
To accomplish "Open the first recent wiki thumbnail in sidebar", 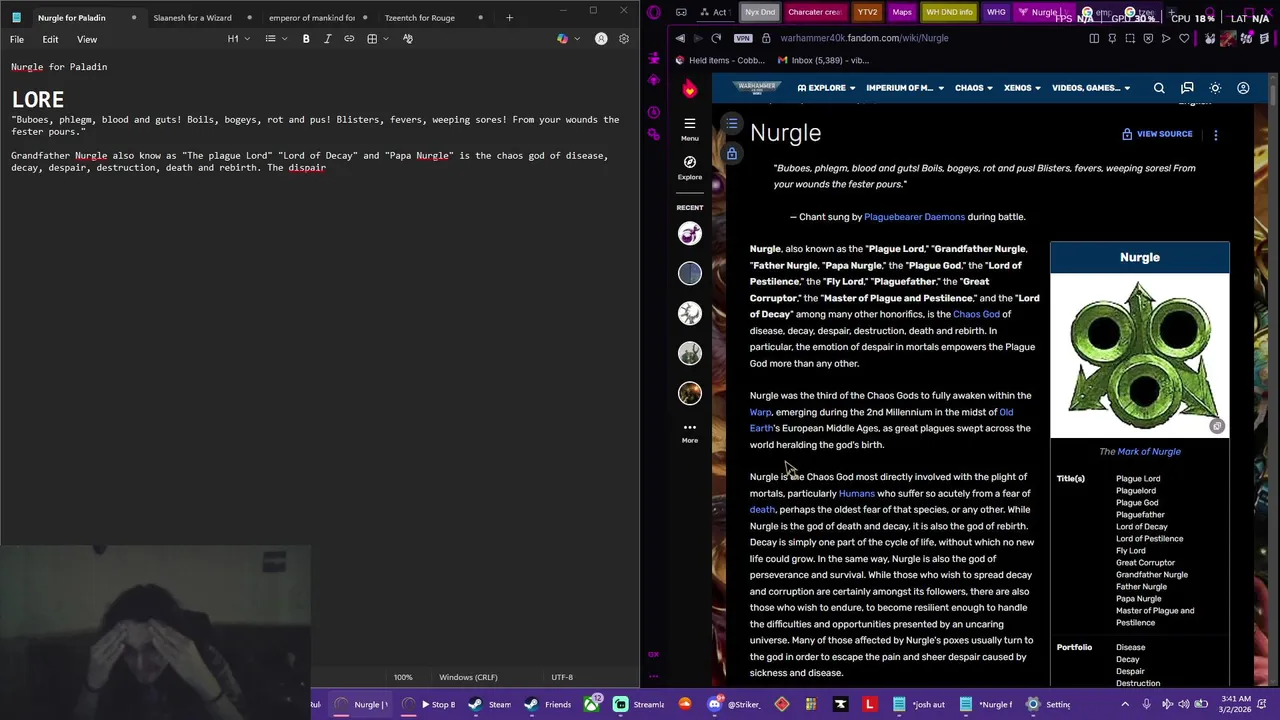I will (690, 234).
